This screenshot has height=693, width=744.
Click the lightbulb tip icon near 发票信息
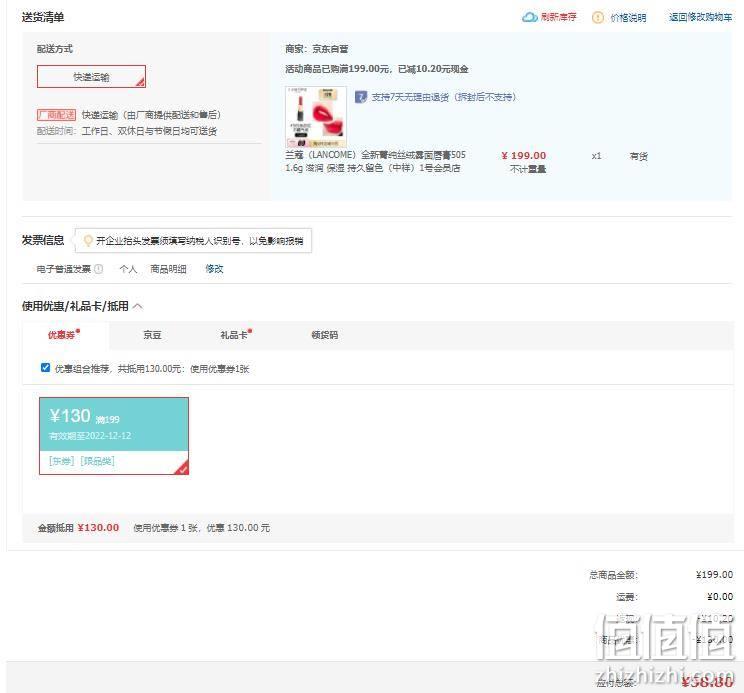pos(88,240)
